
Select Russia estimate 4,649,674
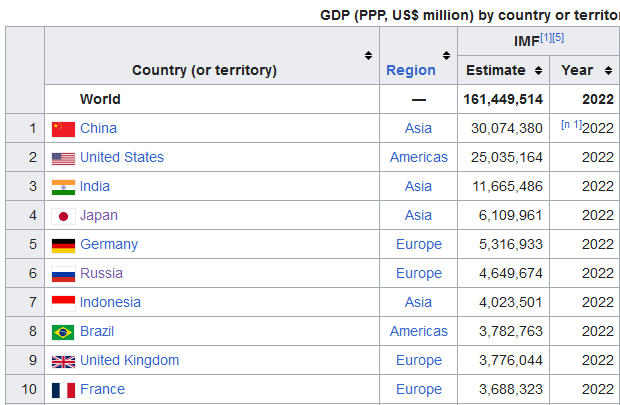click(x=510, y=273)
